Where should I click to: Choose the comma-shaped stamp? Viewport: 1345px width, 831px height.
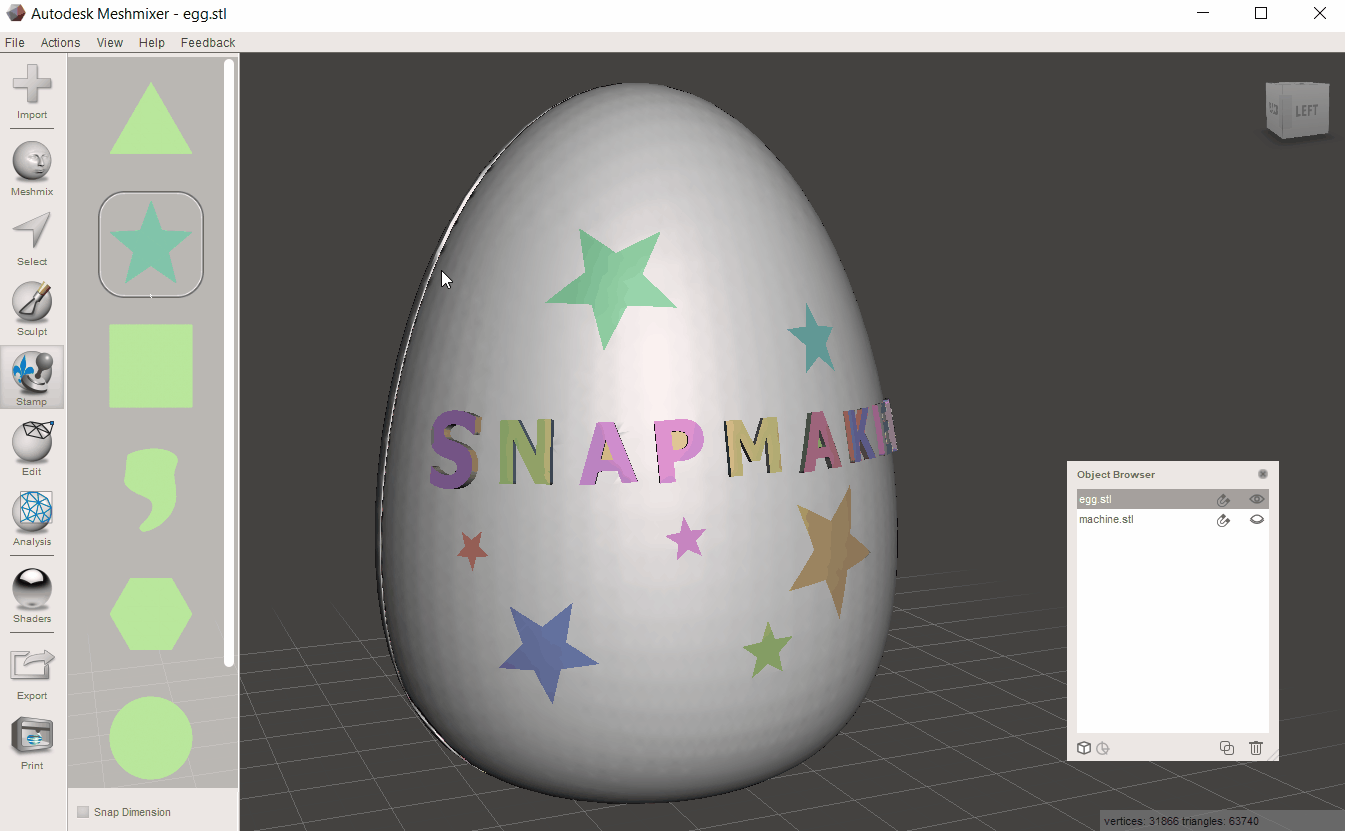coord(151,489)
